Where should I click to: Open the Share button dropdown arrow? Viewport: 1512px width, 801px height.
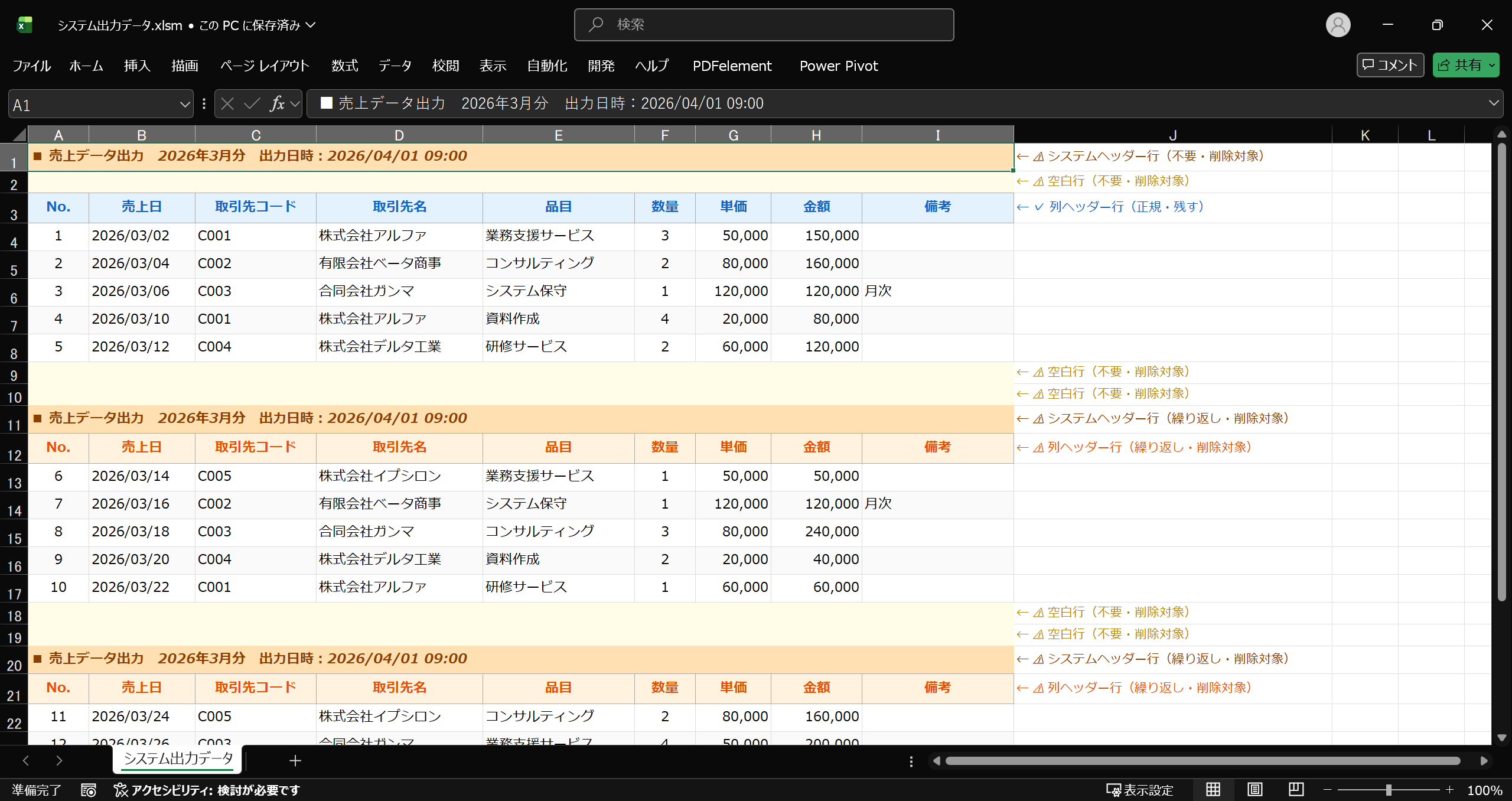[x=1492, y=66]
